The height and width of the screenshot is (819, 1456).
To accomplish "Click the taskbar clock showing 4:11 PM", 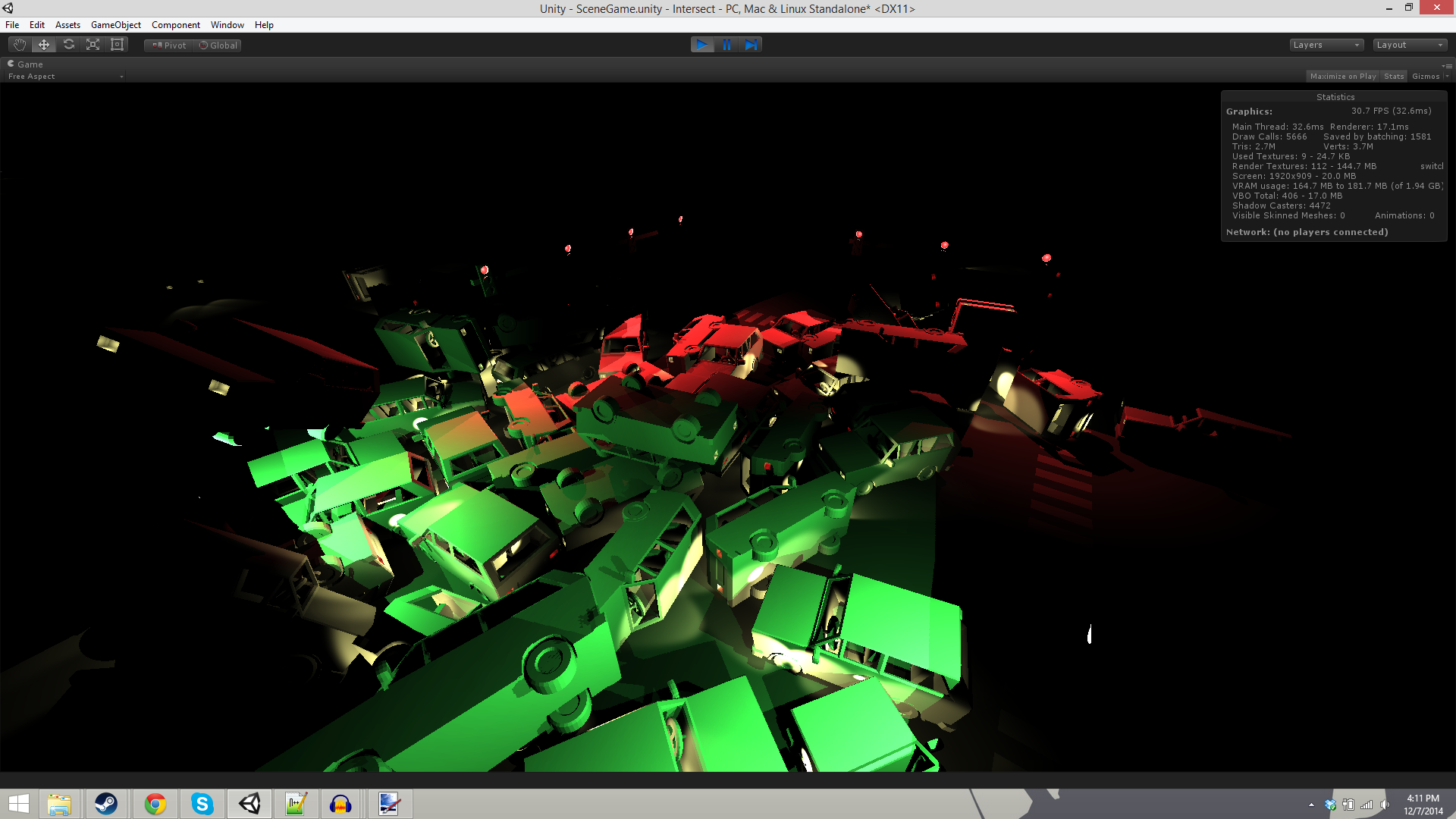I will pyautogui.click(x=1423, y=805).
